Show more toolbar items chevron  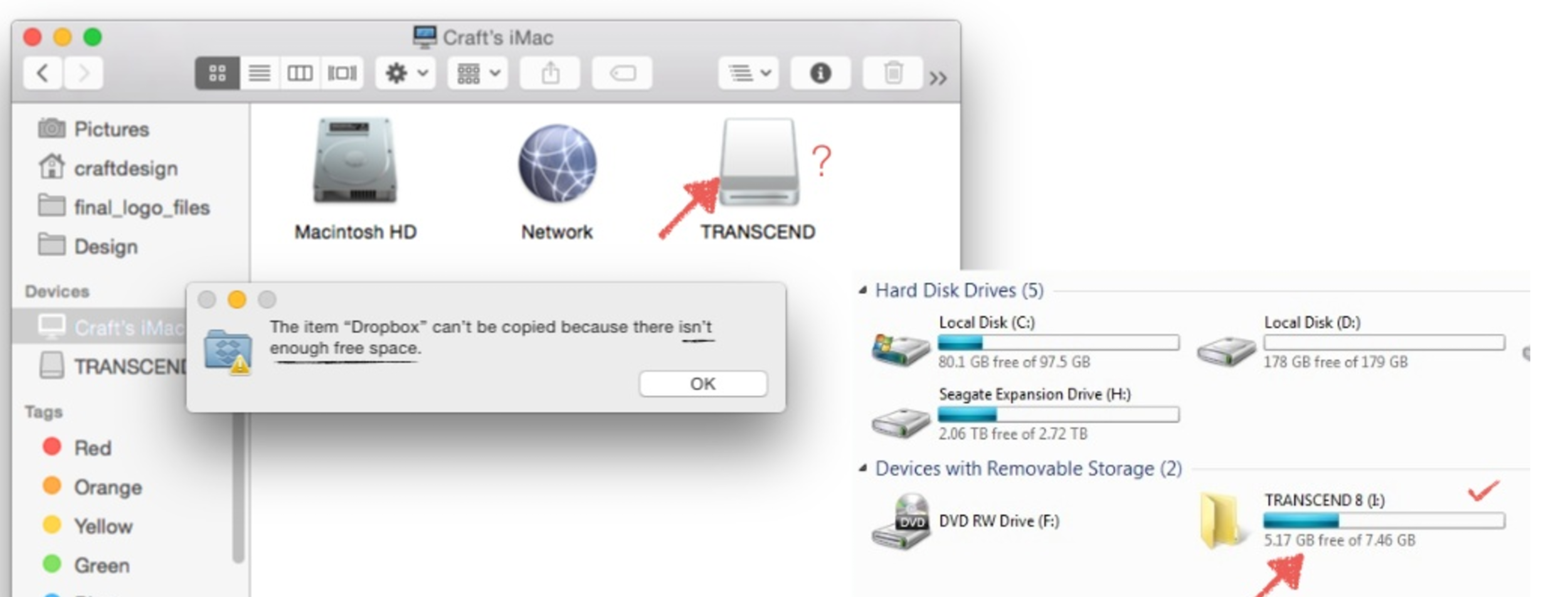(x=938, y=78)
